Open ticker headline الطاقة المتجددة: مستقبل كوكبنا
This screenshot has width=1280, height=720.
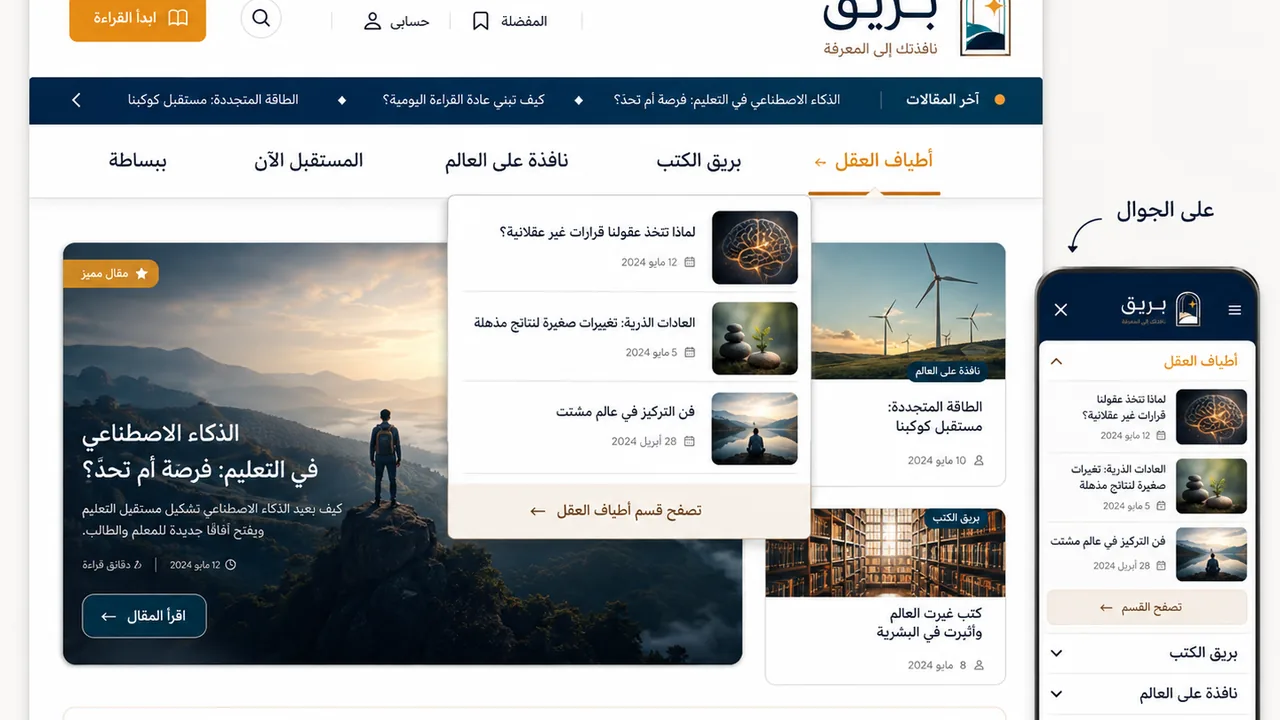click(213, 100)
